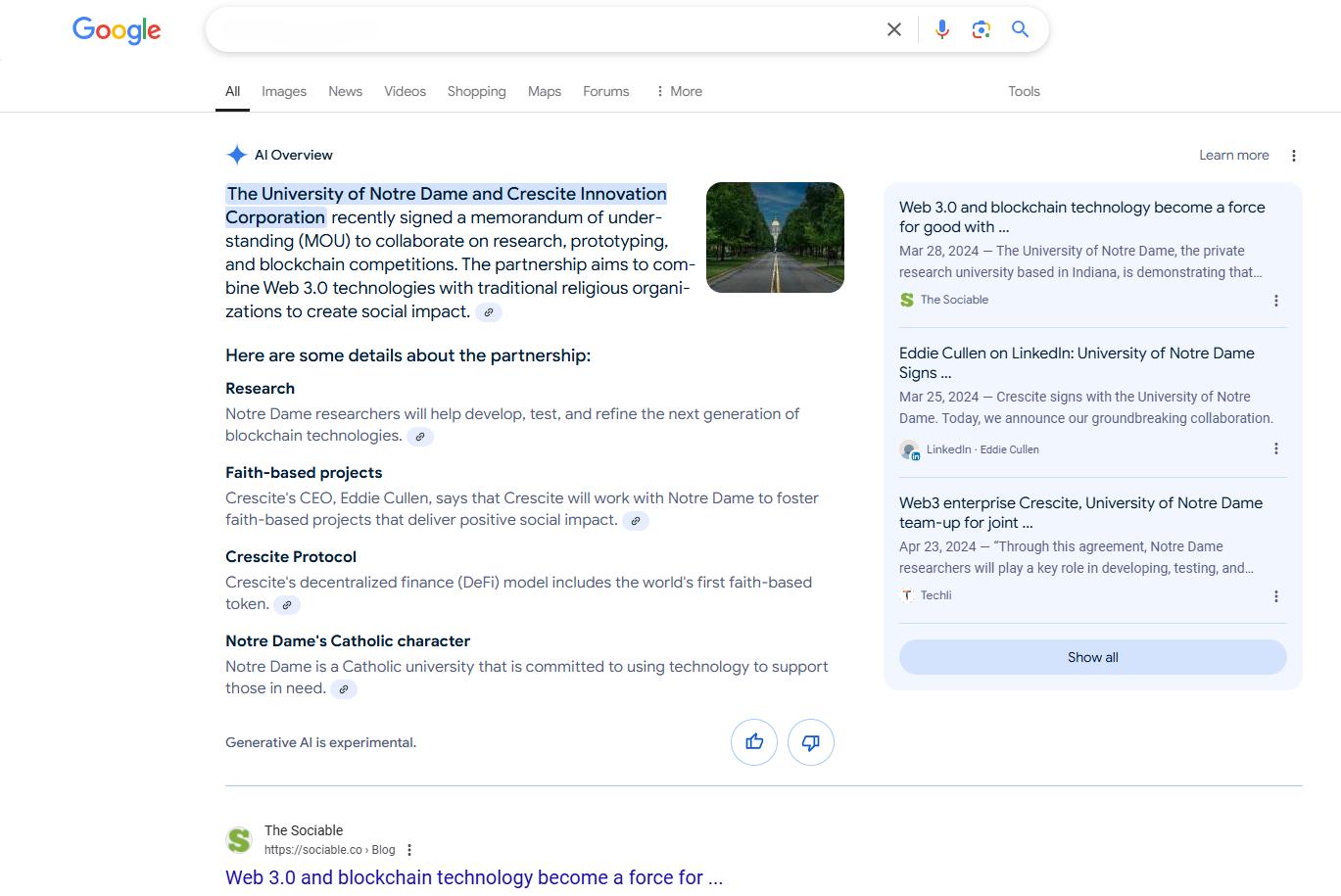Open the Google logo homepage link
The image size is (1341, 896).
tap(117, 29)
